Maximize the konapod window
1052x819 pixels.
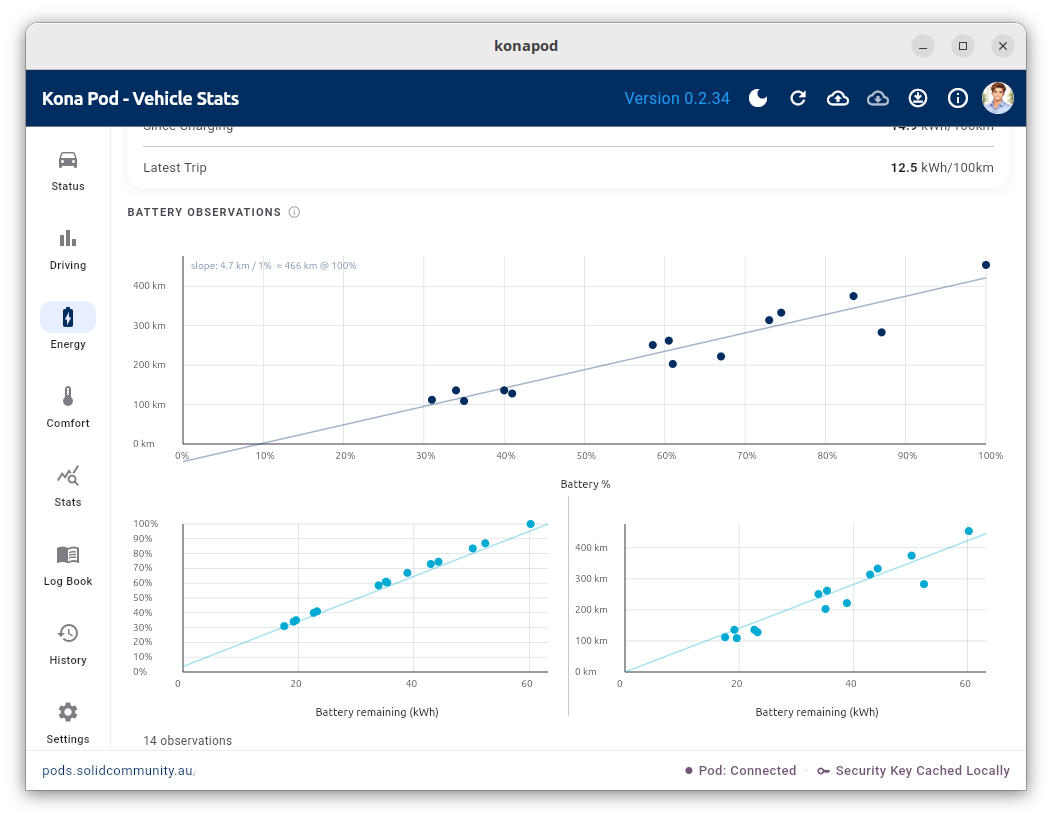[963, 46]
